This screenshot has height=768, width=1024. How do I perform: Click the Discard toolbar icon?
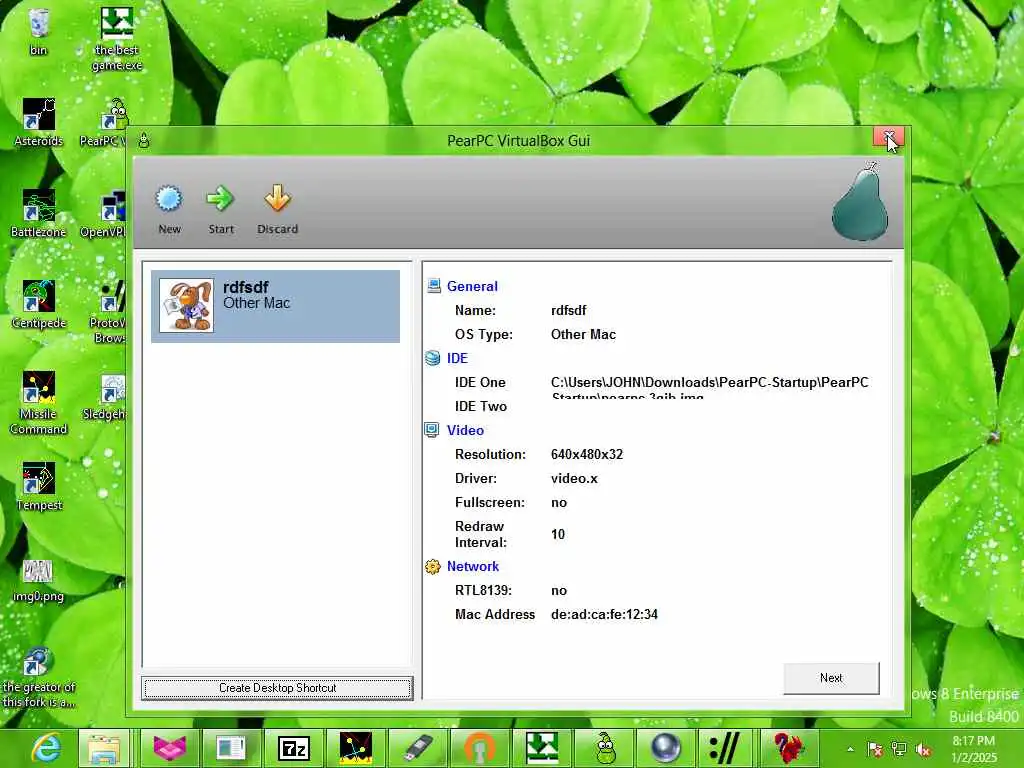pyautogui.click(x=278, y=209)
